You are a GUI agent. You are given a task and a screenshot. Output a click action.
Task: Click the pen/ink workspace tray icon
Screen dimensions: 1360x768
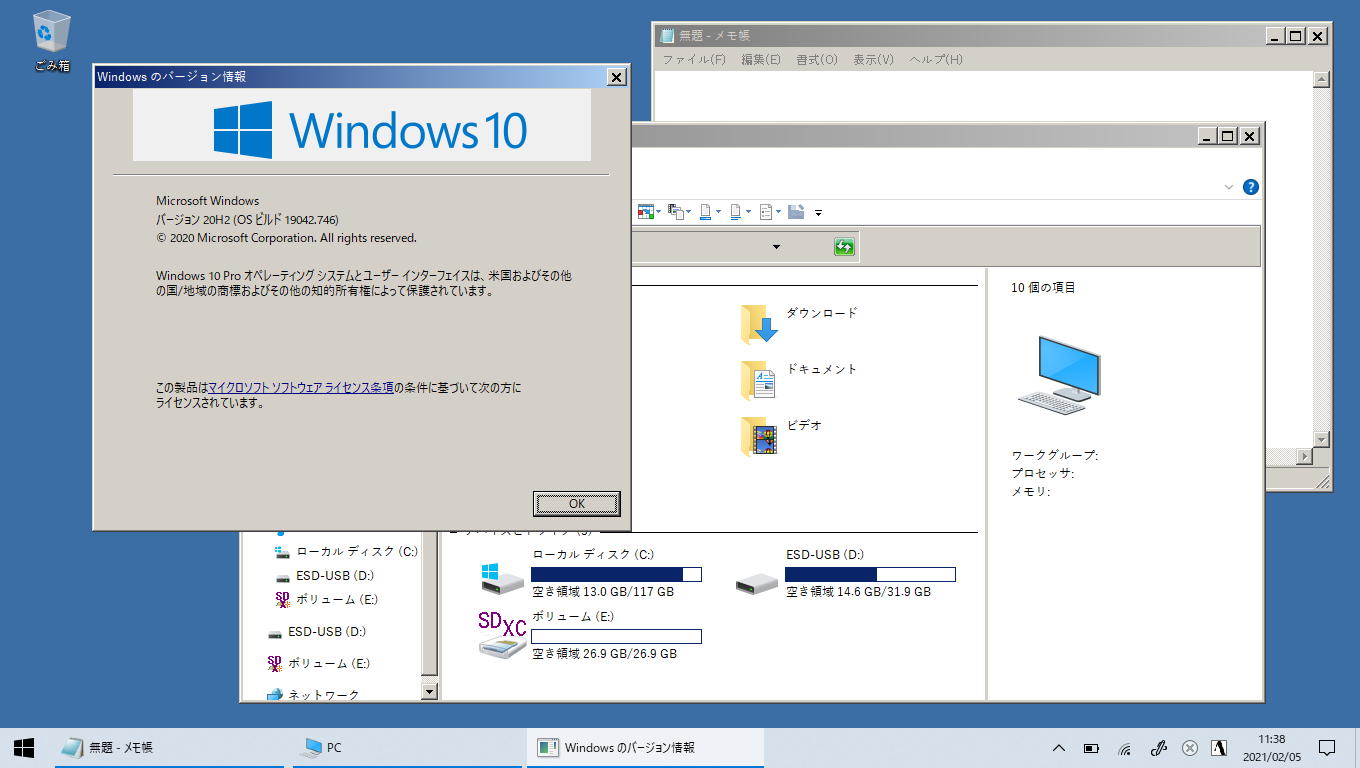pyautogui.click(x=1158, y=747)
